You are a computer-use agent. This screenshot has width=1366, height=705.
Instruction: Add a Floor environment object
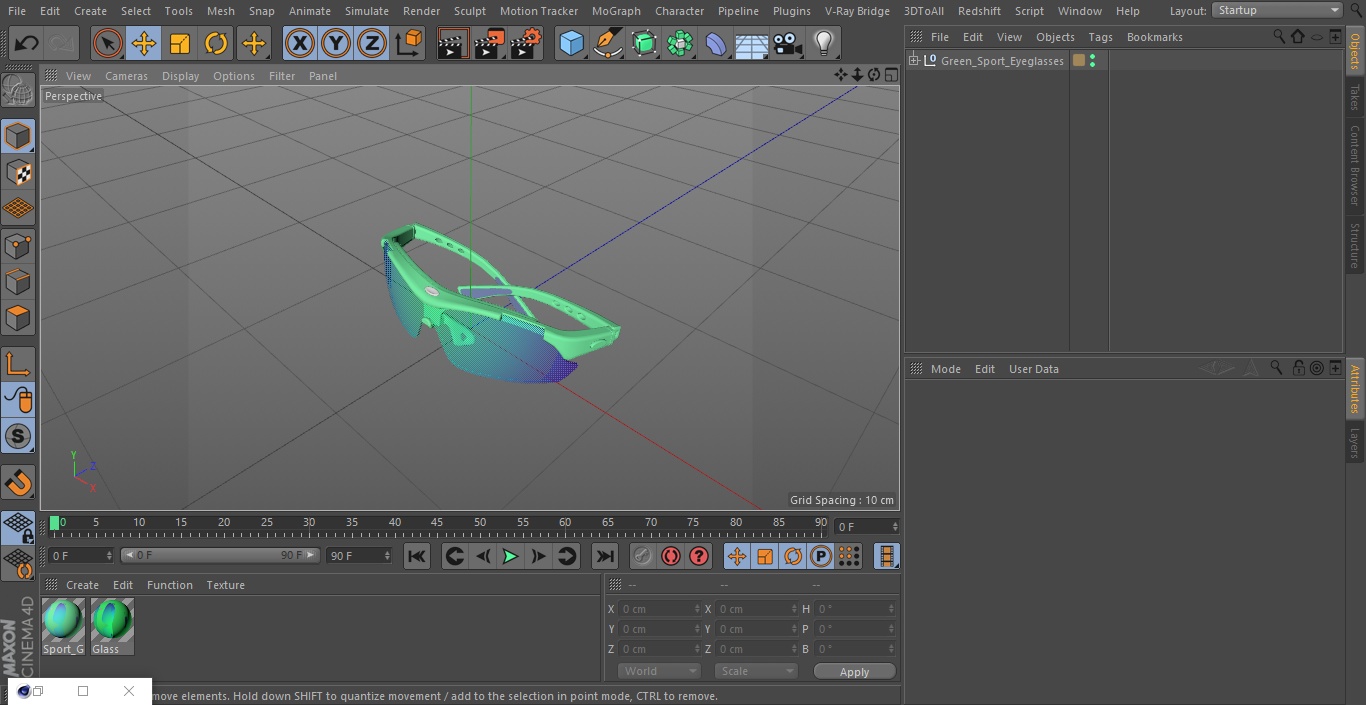coord(752,44)
